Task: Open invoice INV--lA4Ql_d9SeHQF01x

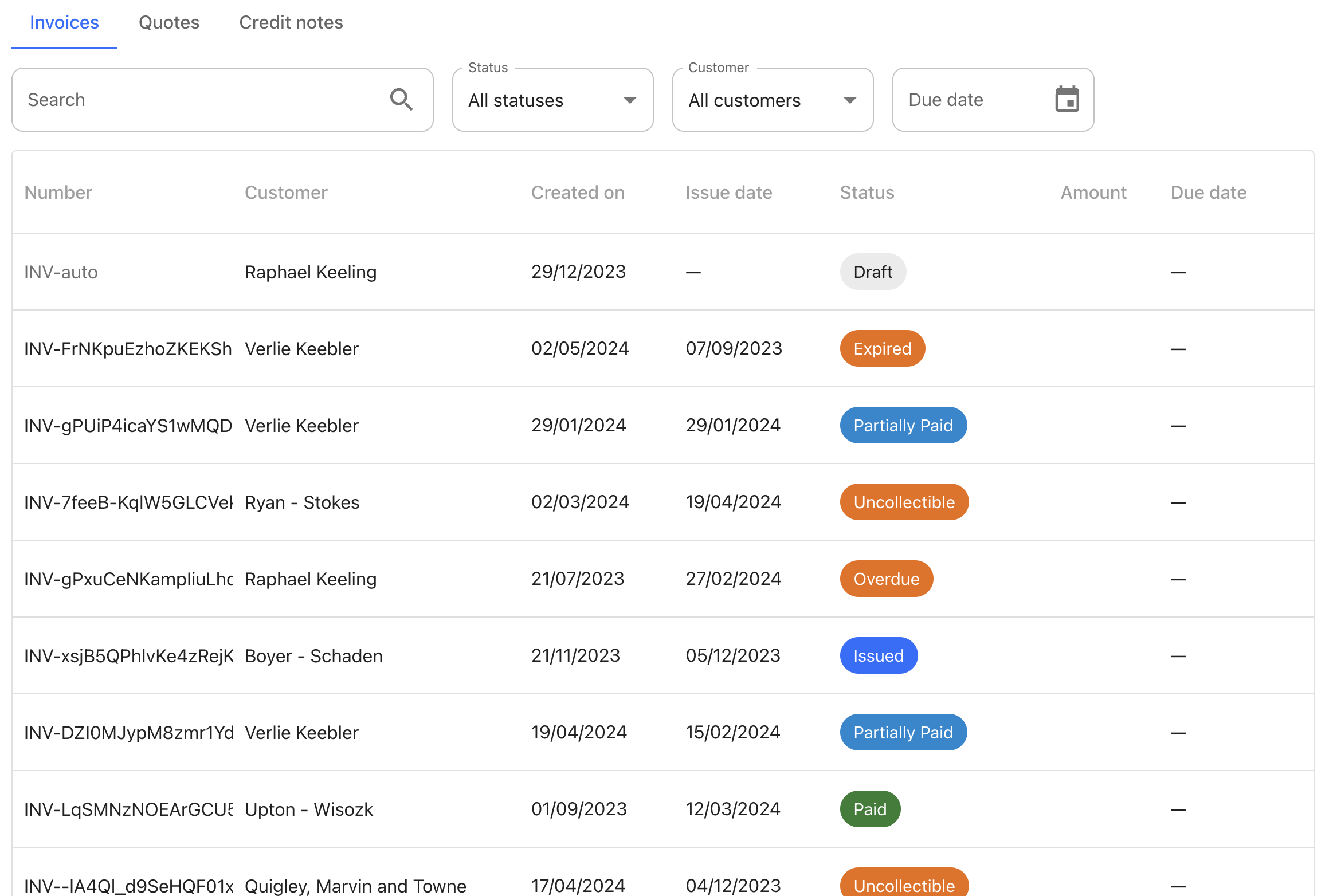Action: (x=128, y=886)
